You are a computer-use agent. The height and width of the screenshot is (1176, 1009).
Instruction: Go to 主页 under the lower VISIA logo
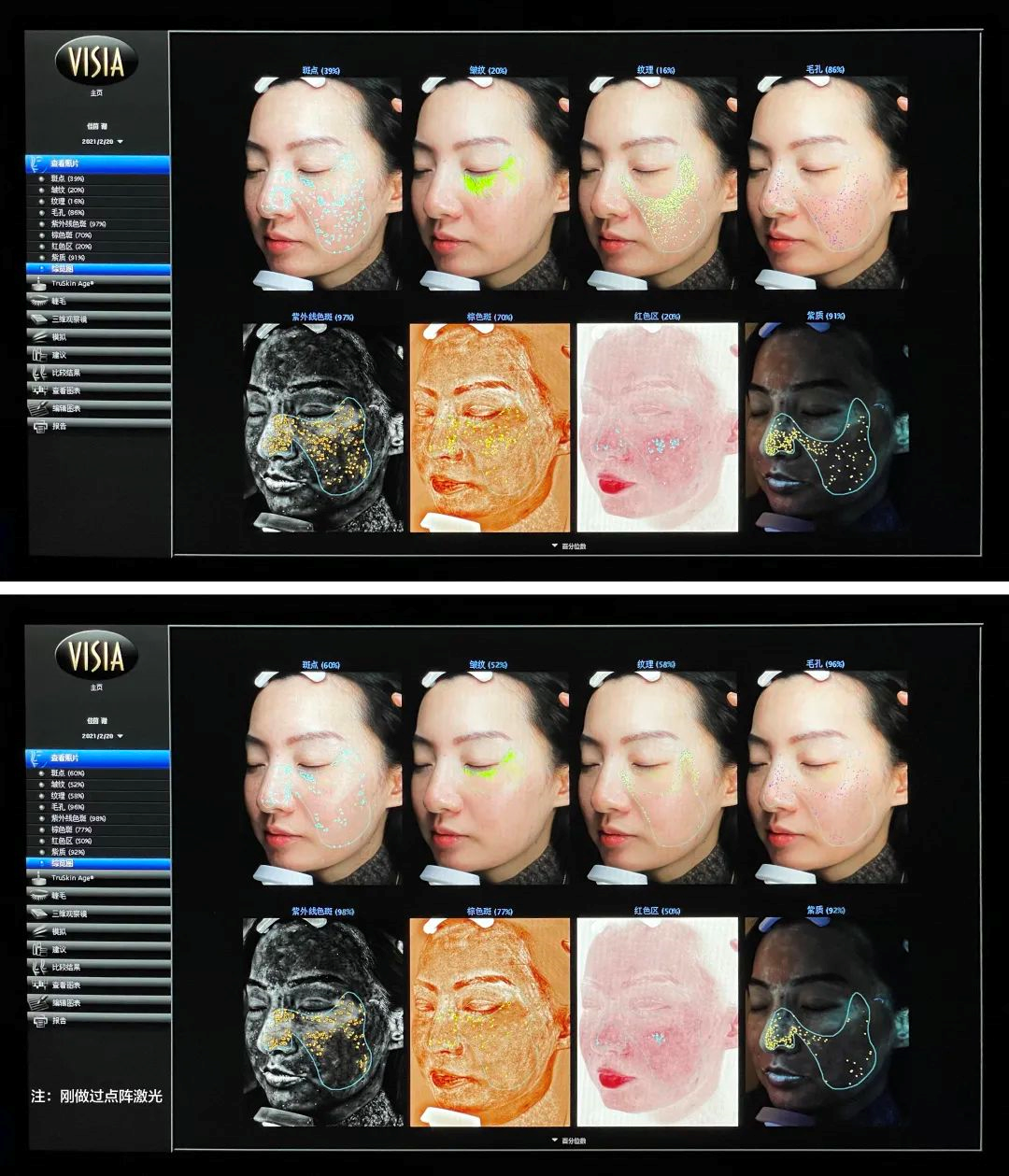tap(96, 687)
